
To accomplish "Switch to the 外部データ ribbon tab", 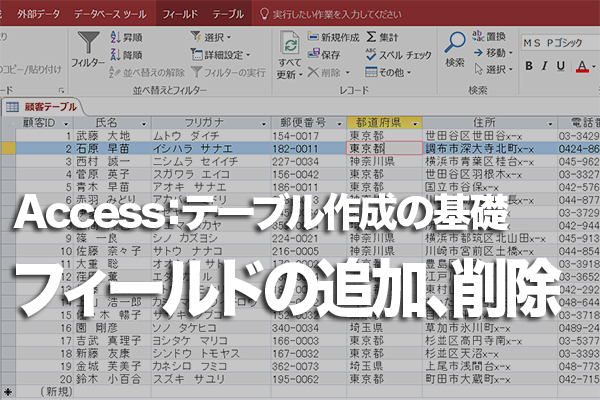I will click(38, 14).
